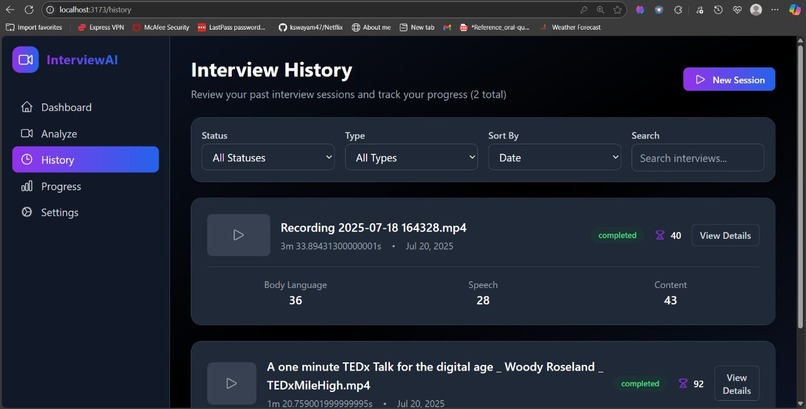Select the History sidebar item
The height and width of the screenshot is (409, 806).
85,160
